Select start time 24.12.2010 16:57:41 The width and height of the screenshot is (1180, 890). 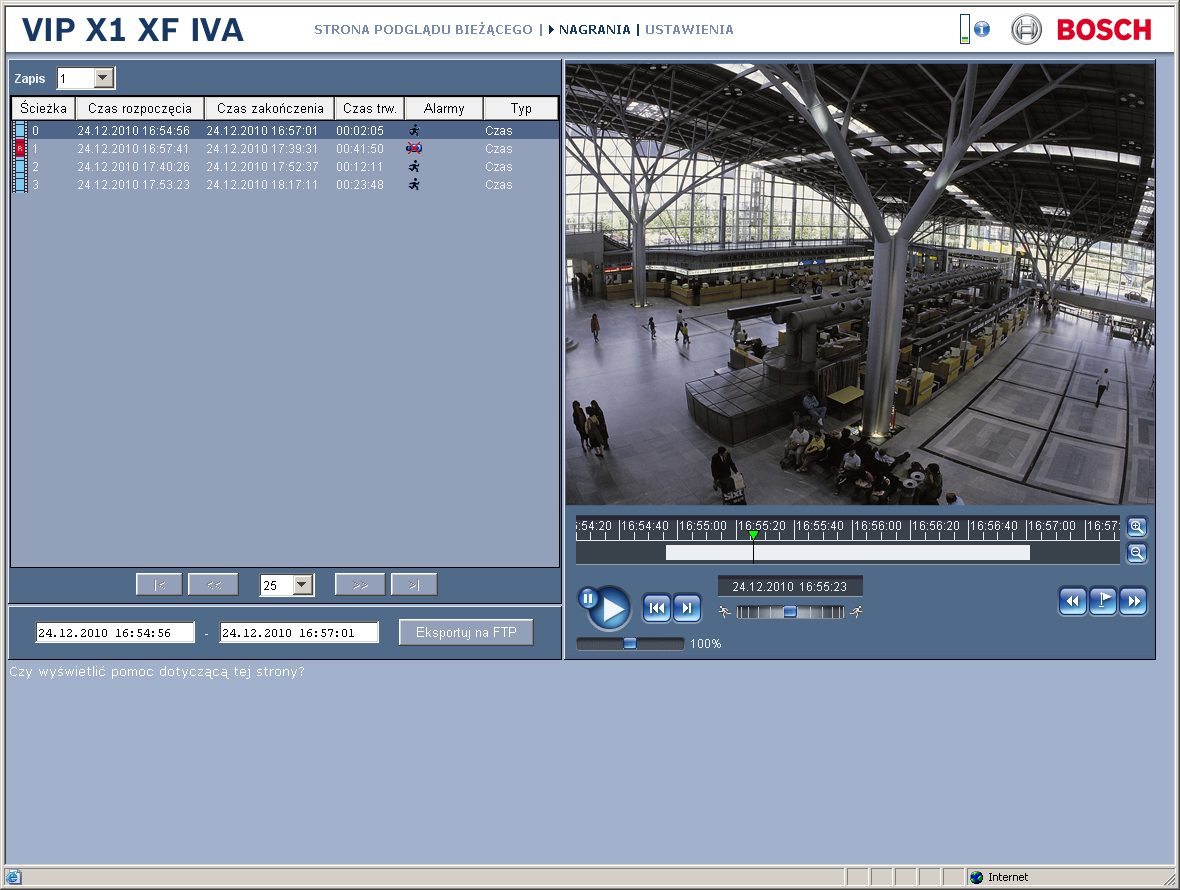click(133, 149)
